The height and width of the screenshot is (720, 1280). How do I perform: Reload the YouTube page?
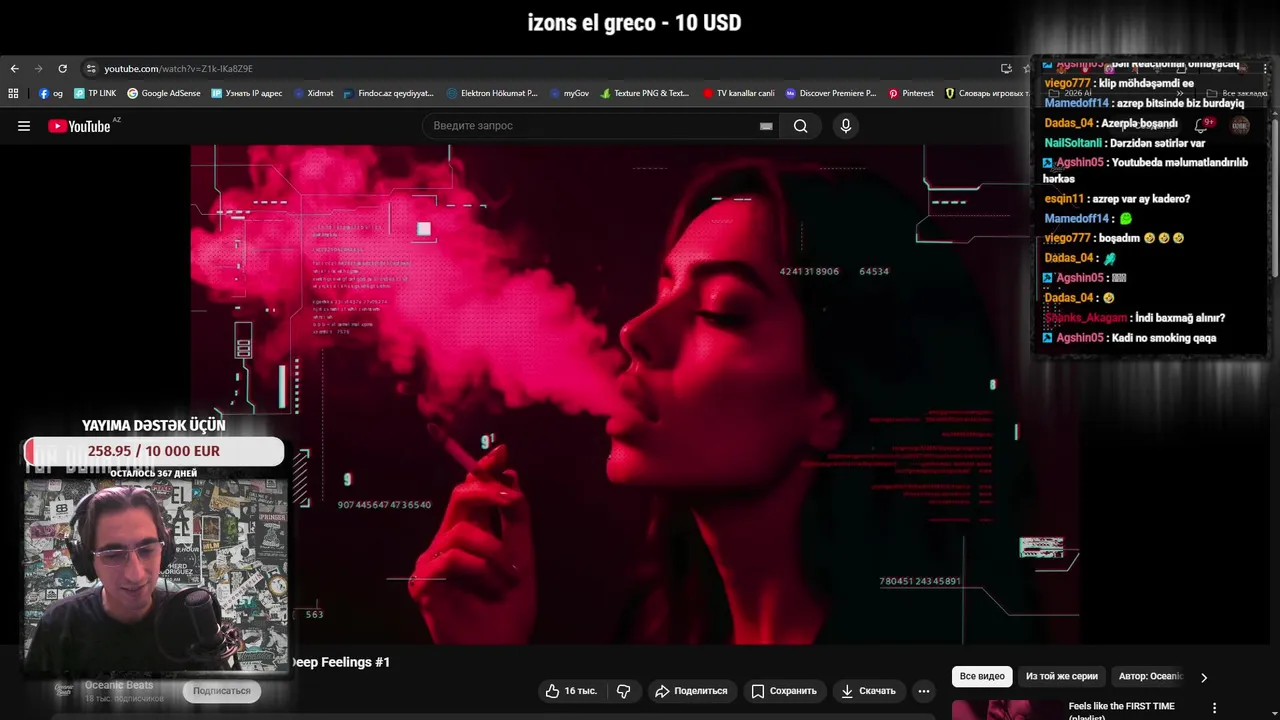[x=62, y=68]
